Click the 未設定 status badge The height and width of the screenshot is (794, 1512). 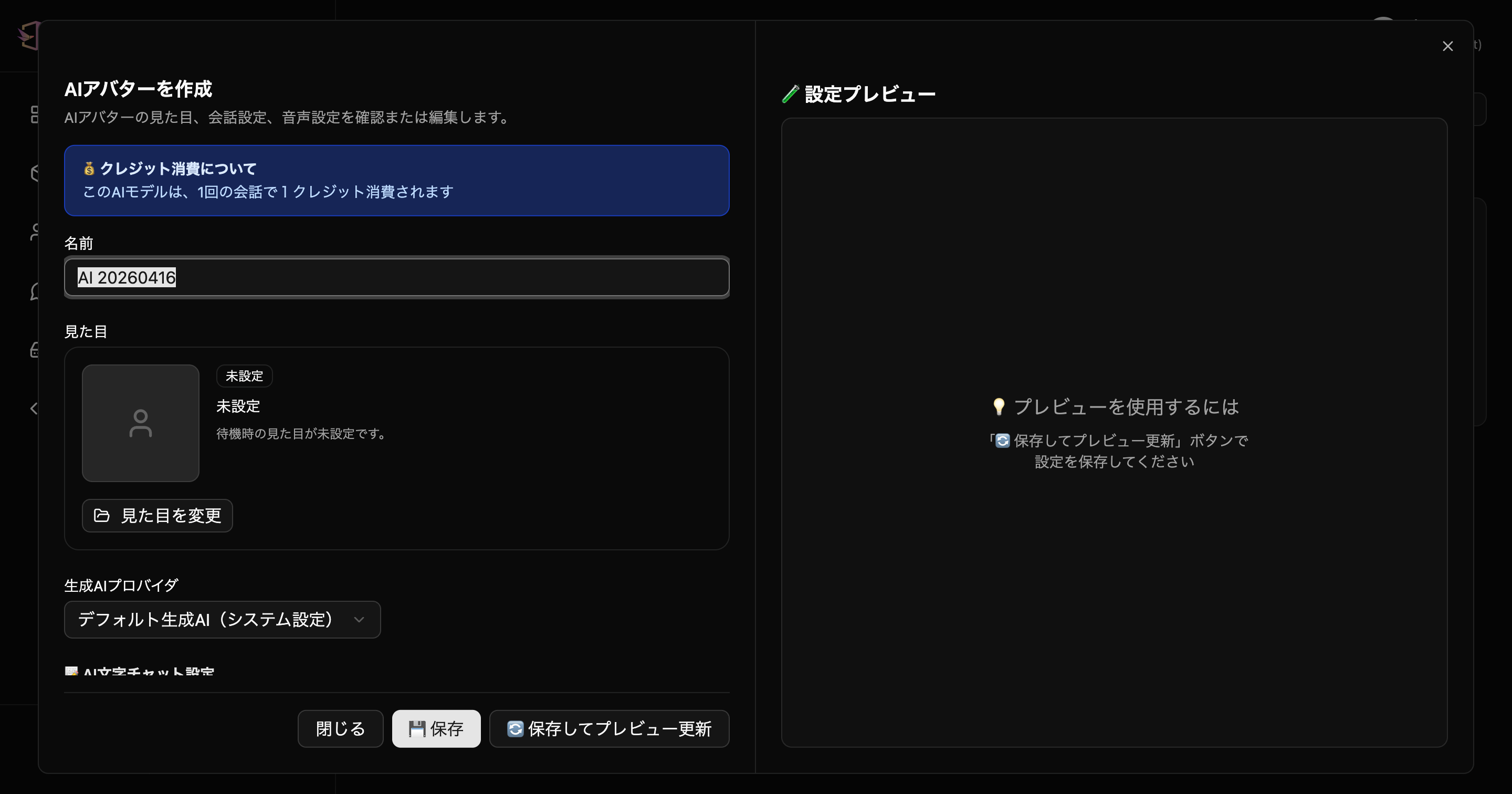(x=244, y=376)
